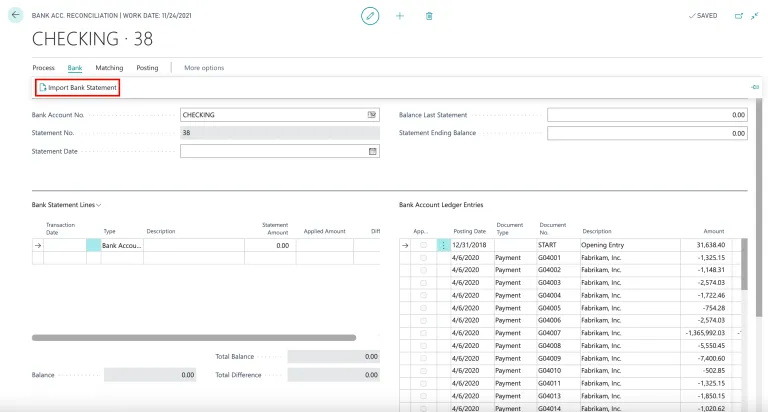
Task: Click document number G04007
Action: [x=549, y=333]
